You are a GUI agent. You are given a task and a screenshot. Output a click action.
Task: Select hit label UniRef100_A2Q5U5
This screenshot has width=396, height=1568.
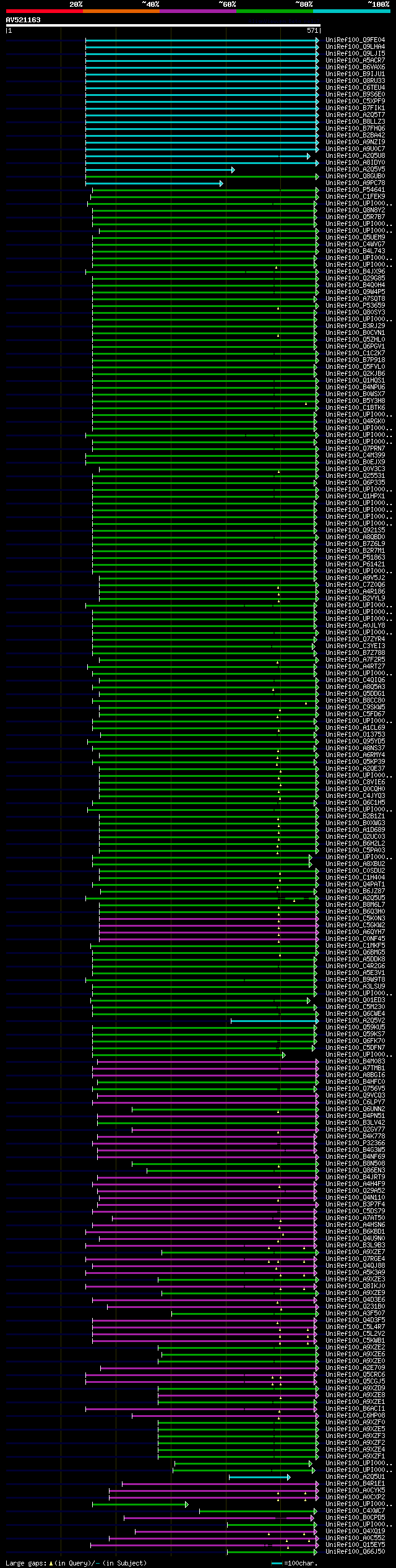(x=355, y=898)
